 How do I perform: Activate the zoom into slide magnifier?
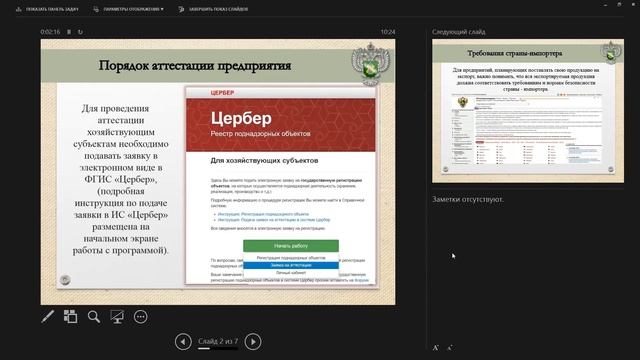click(94, 317)
